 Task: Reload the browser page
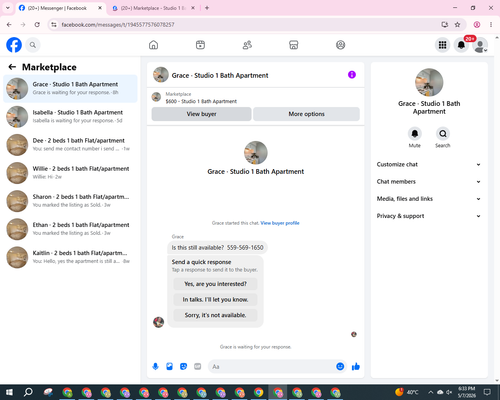tap(37, 25)
